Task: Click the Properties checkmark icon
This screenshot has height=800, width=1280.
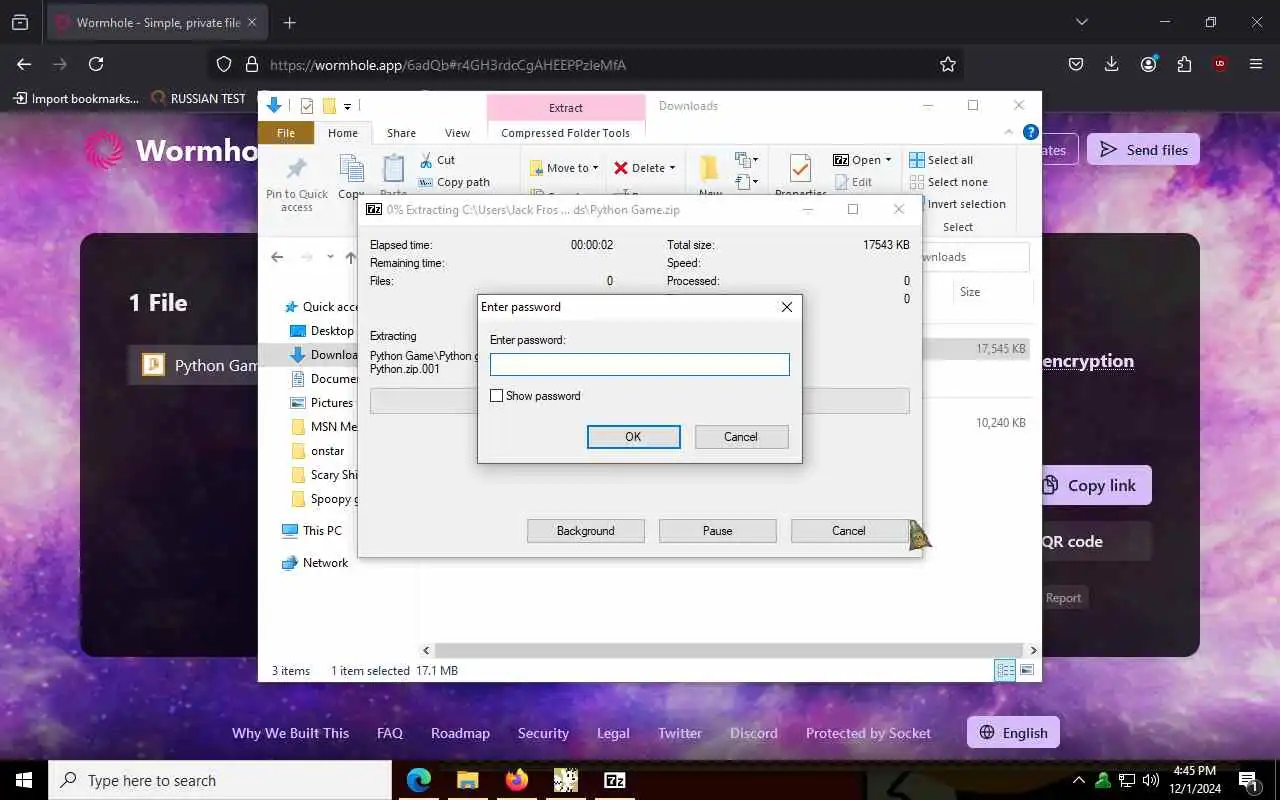Action: pyautogui.click(x=800, y=169)
